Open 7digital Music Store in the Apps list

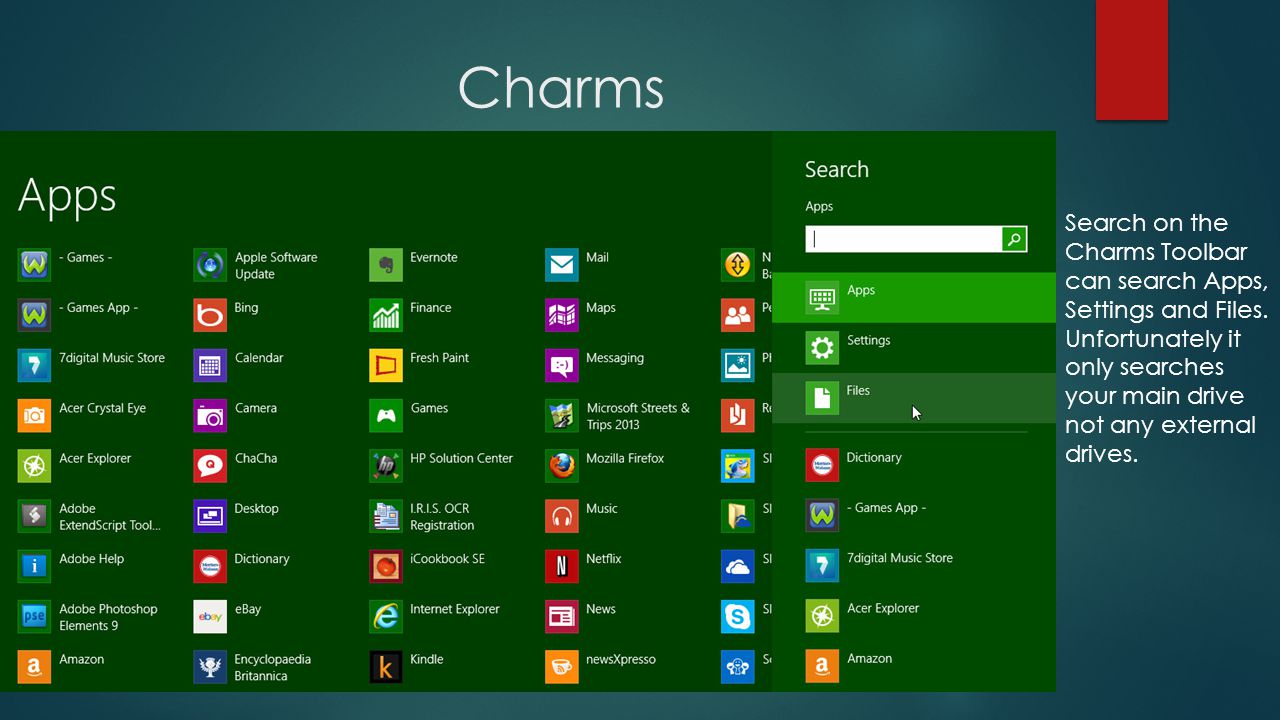pyautogui.click(x=92, y=365)
